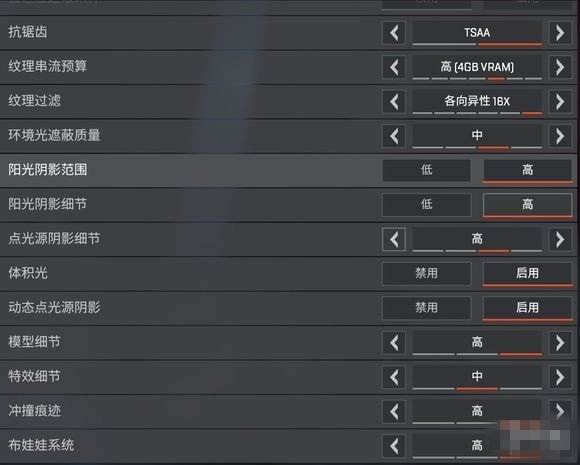The image size is (580, 465).
Task: Enable 动态点光源阴影 with 启用
Action: point(527,308)
